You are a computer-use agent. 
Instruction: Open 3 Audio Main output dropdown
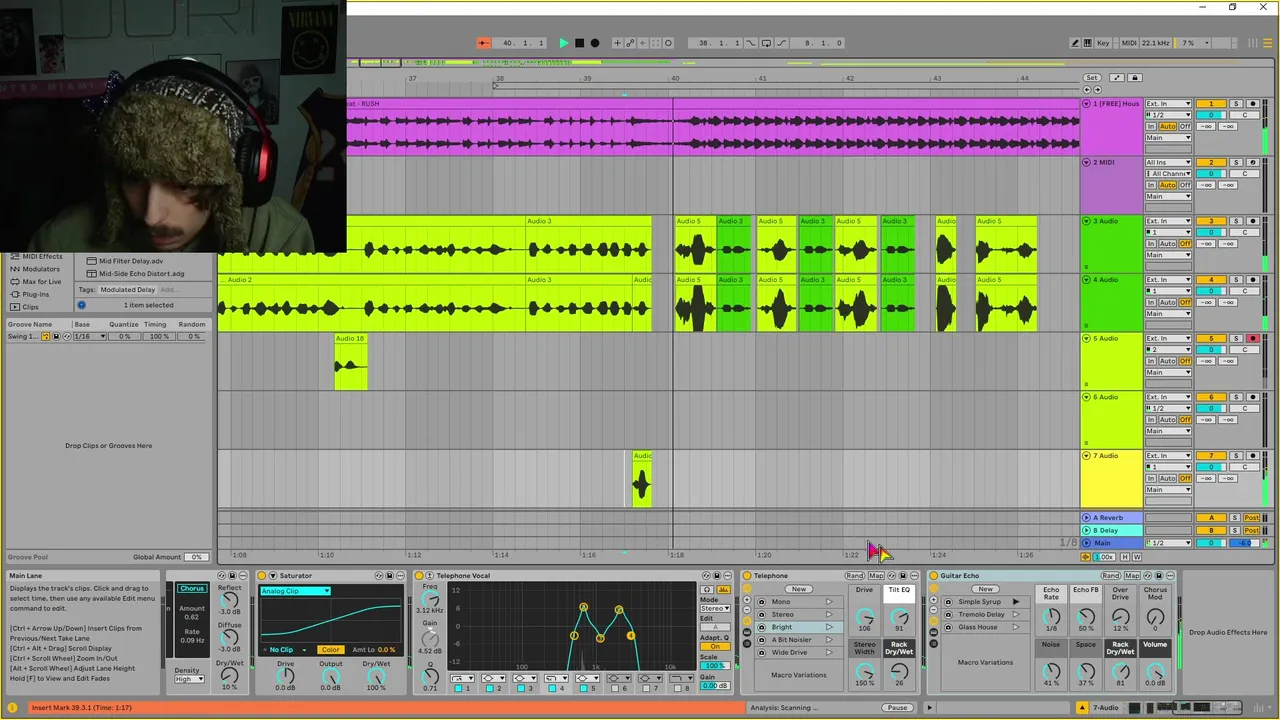(1169, 255)
